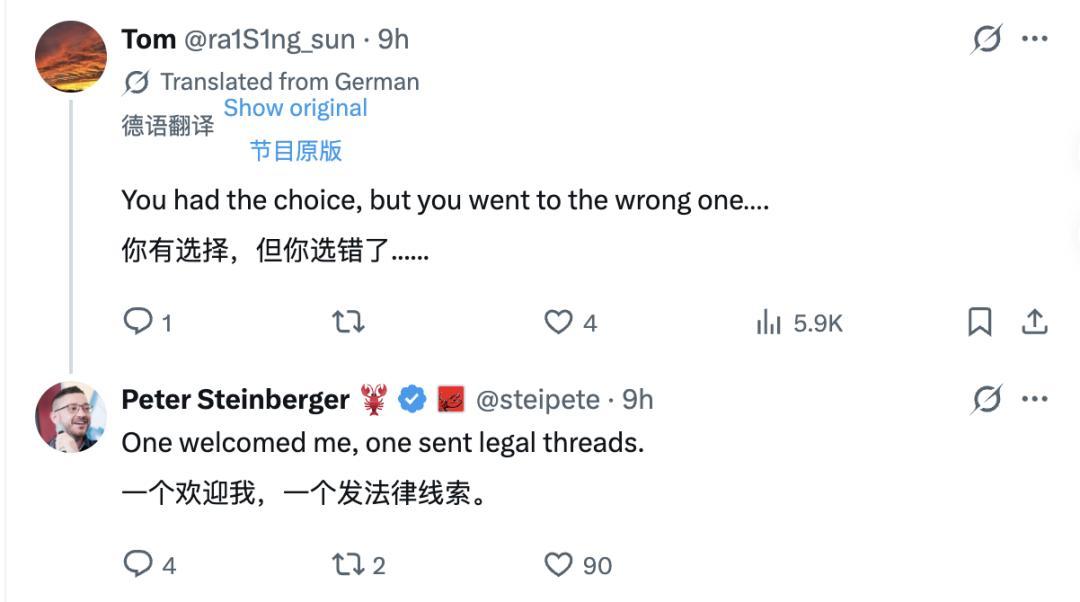Image resolution: width=1080 pixels, height=602 pixels.
Task: View analytics for Tom's tweet
Action: coord(769,322)
